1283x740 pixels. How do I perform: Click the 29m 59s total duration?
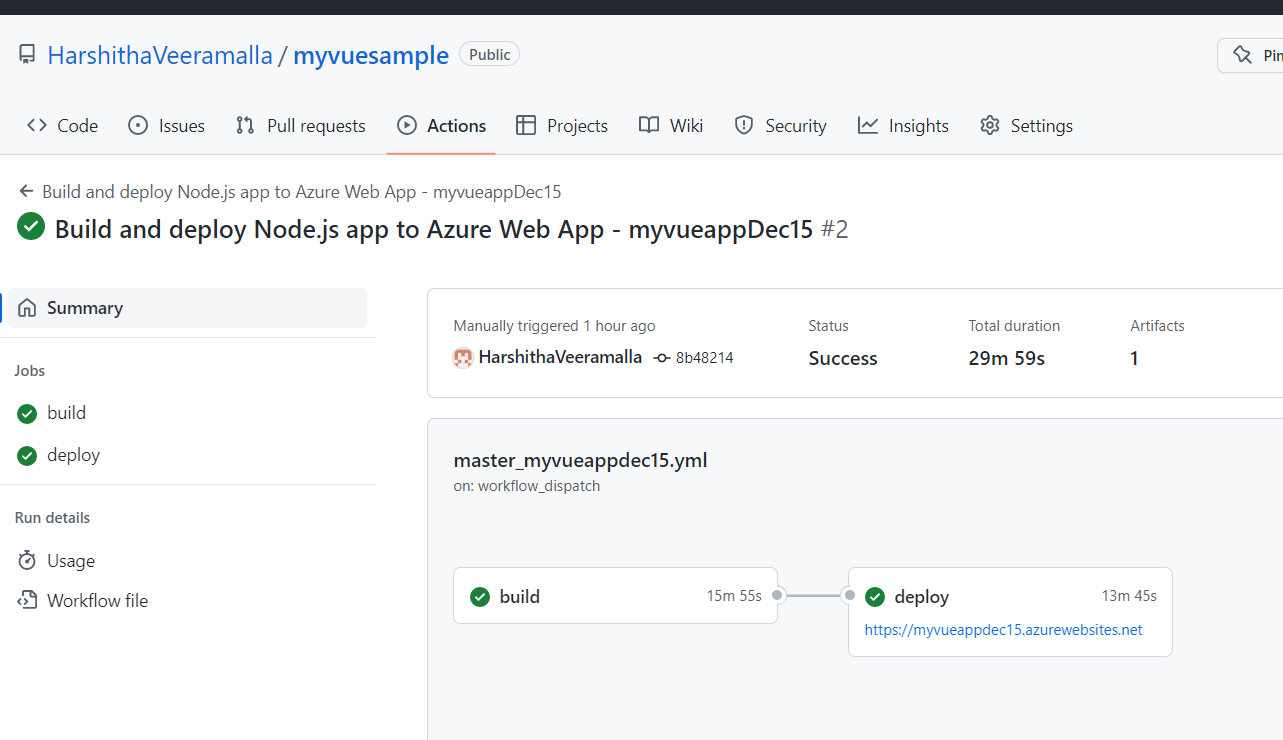[1007, 358]
